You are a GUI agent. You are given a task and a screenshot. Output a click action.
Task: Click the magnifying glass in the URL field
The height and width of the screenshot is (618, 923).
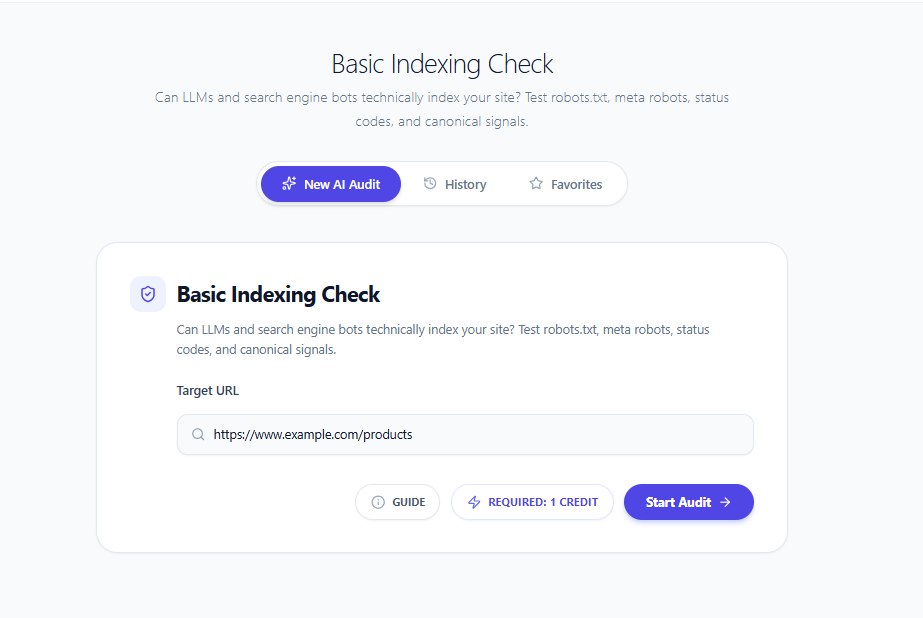click(197, 434)
